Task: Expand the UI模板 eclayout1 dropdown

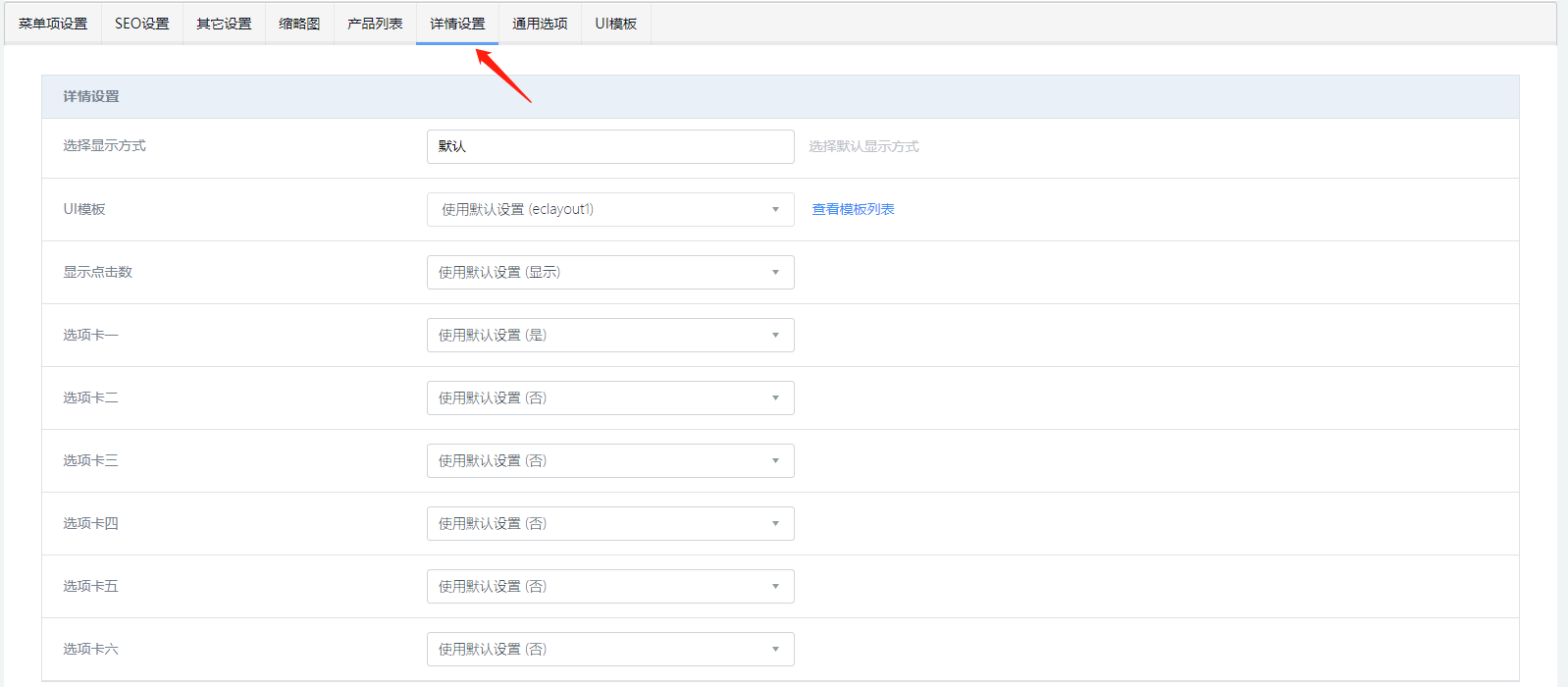Action: (609, 209)
